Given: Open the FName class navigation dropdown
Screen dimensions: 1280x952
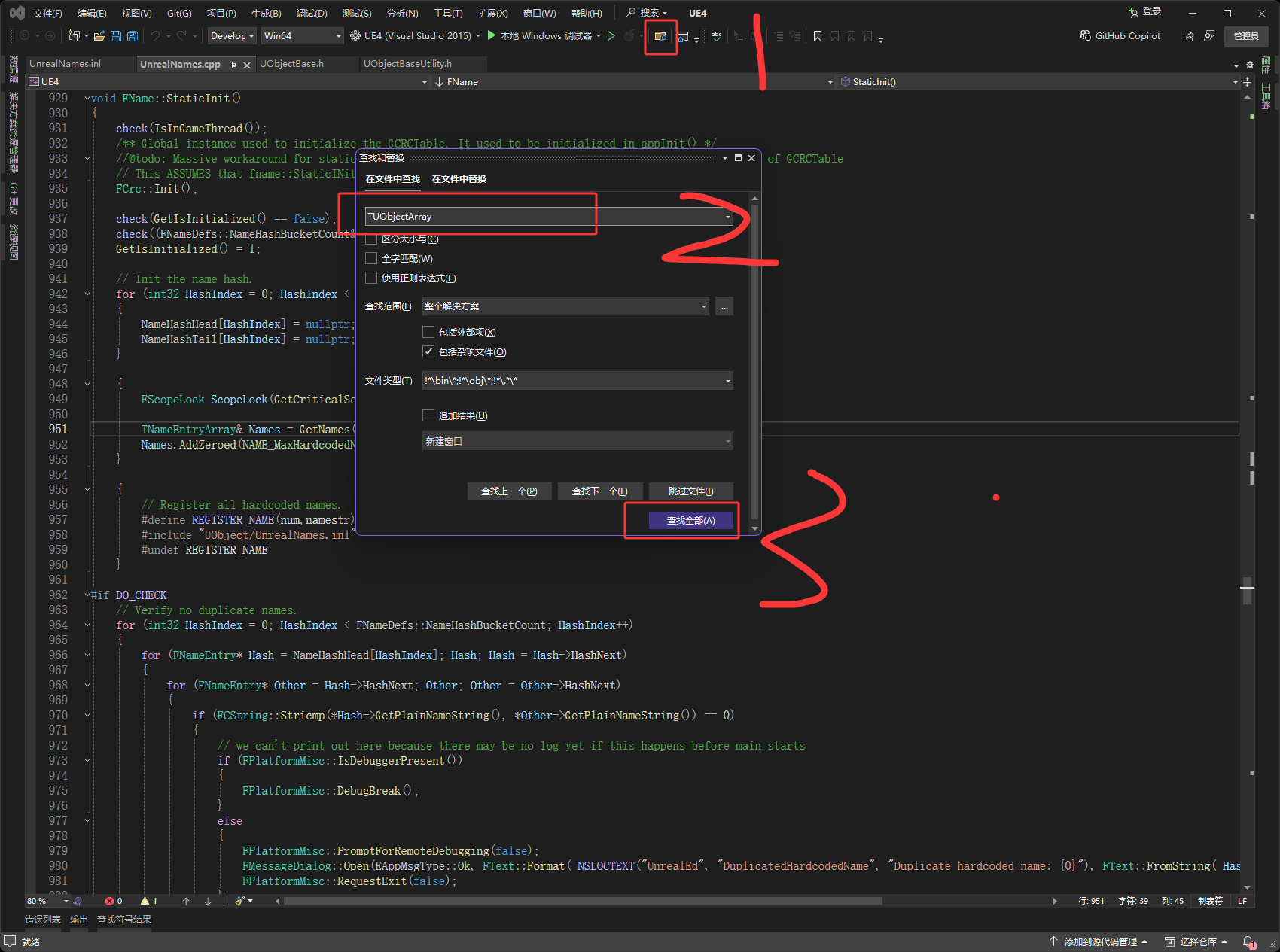Looking at the screenshot, I should click(634, 81).
